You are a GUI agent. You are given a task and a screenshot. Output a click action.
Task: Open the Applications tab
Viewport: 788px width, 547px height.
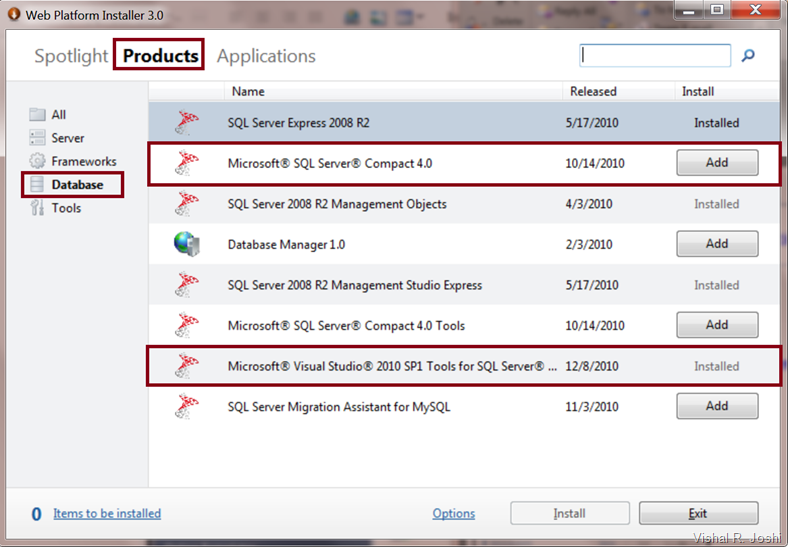(x=266, y=56)
